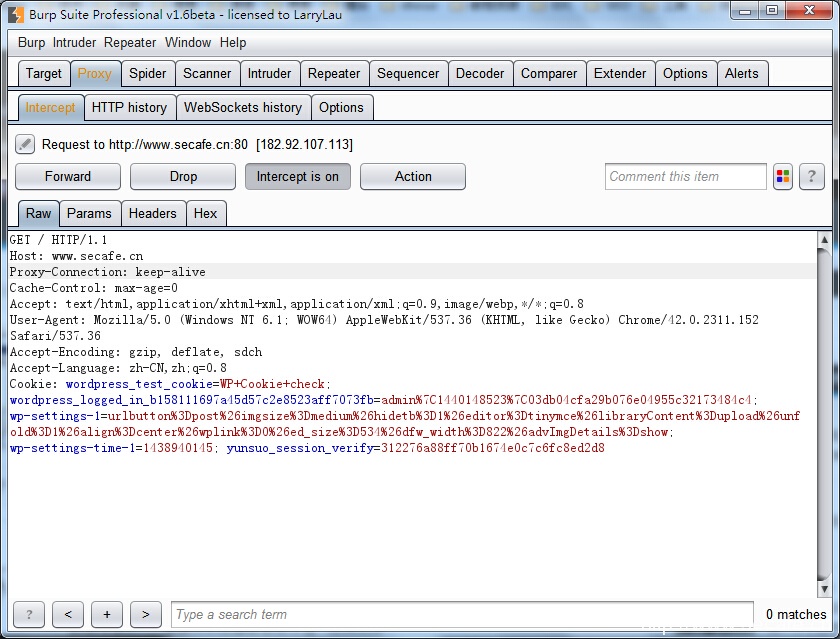Click the edit pencil icon beside Request to
Image resolution: width=840 pixels, height=639 pixels.
pos(25,144)
